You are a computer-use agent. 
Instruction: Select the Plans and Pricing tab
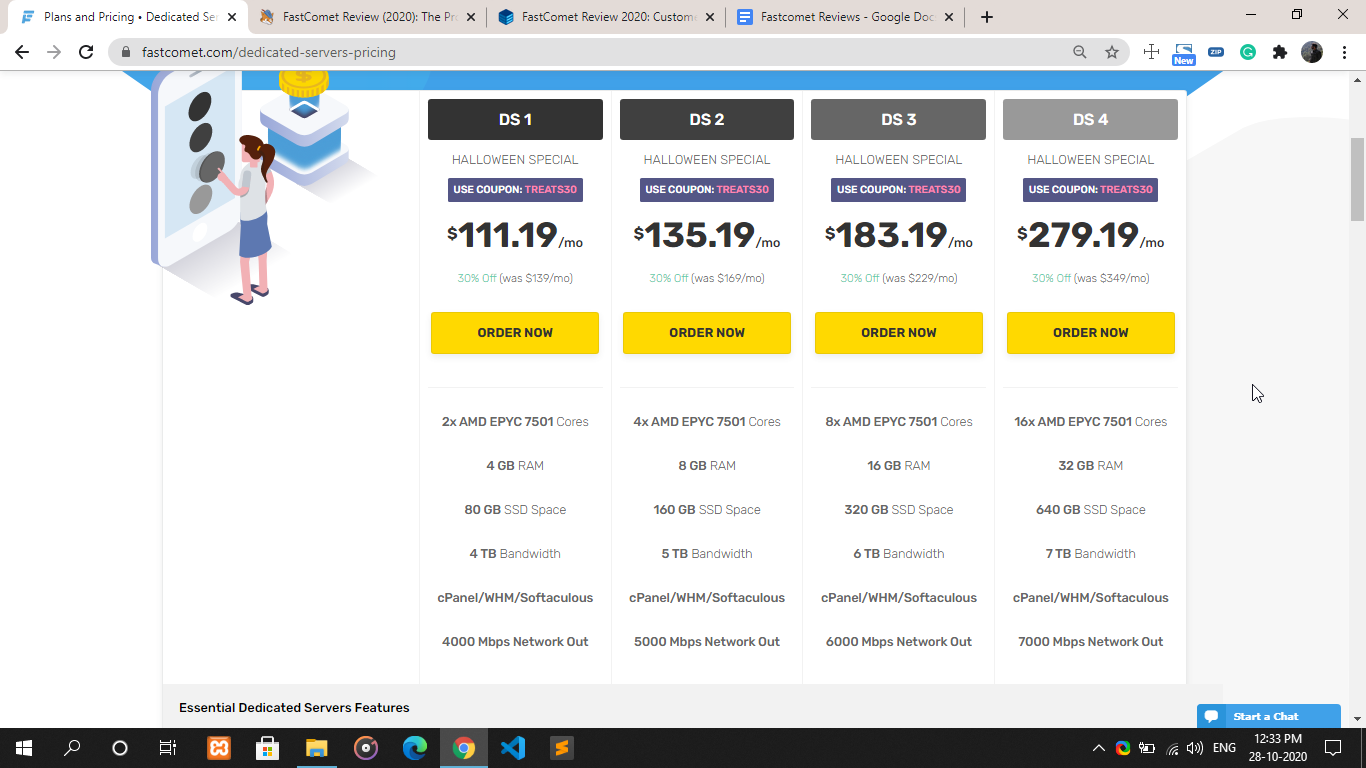(x=129, y=17)
